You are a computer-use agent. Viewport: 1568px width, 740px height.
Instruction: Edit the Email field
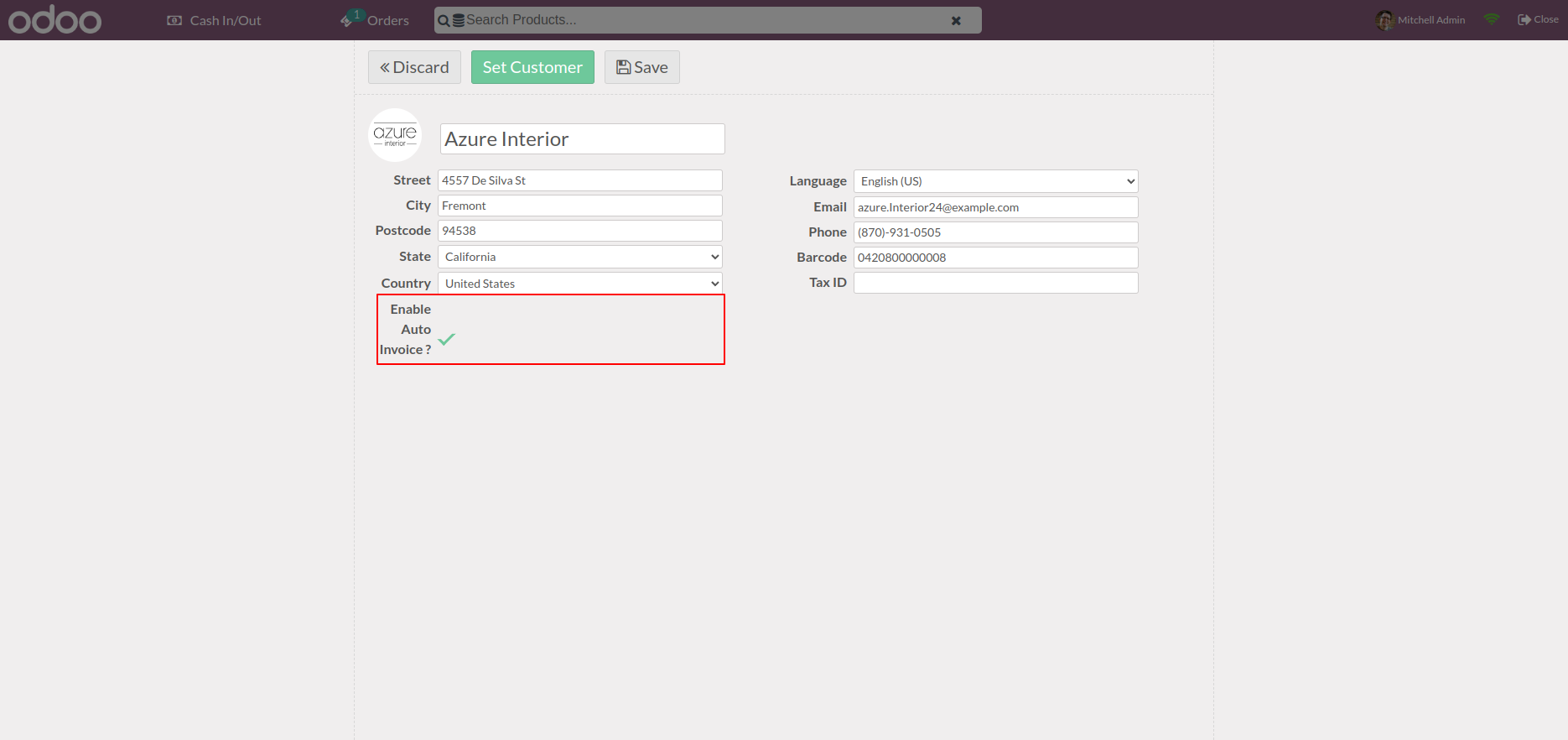[x=996, y=207]
